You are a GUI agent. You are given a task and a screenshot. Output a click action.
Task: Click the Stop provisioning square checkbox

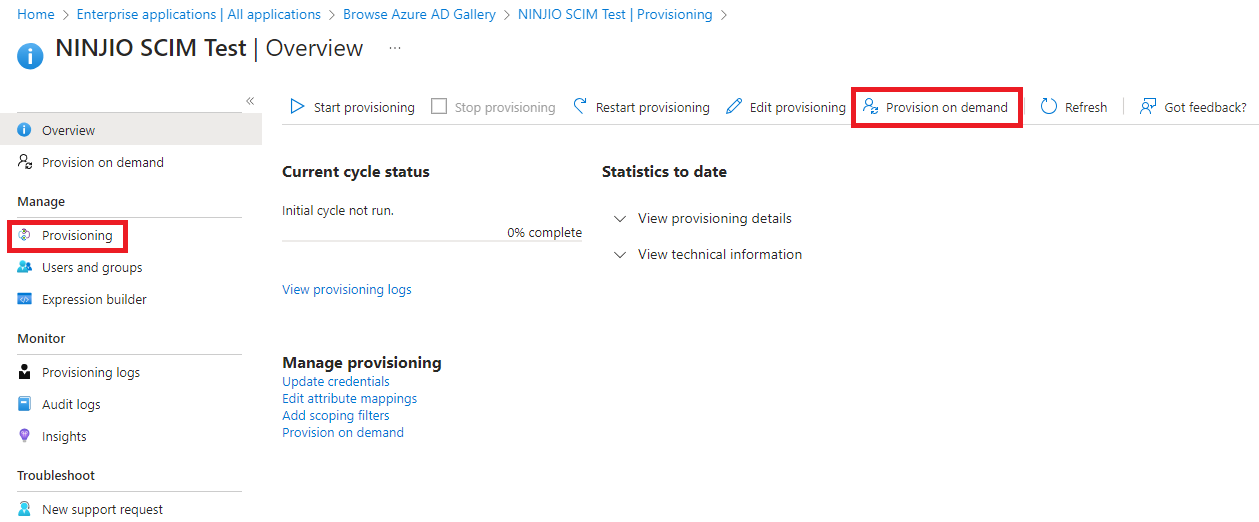point(439,107)
